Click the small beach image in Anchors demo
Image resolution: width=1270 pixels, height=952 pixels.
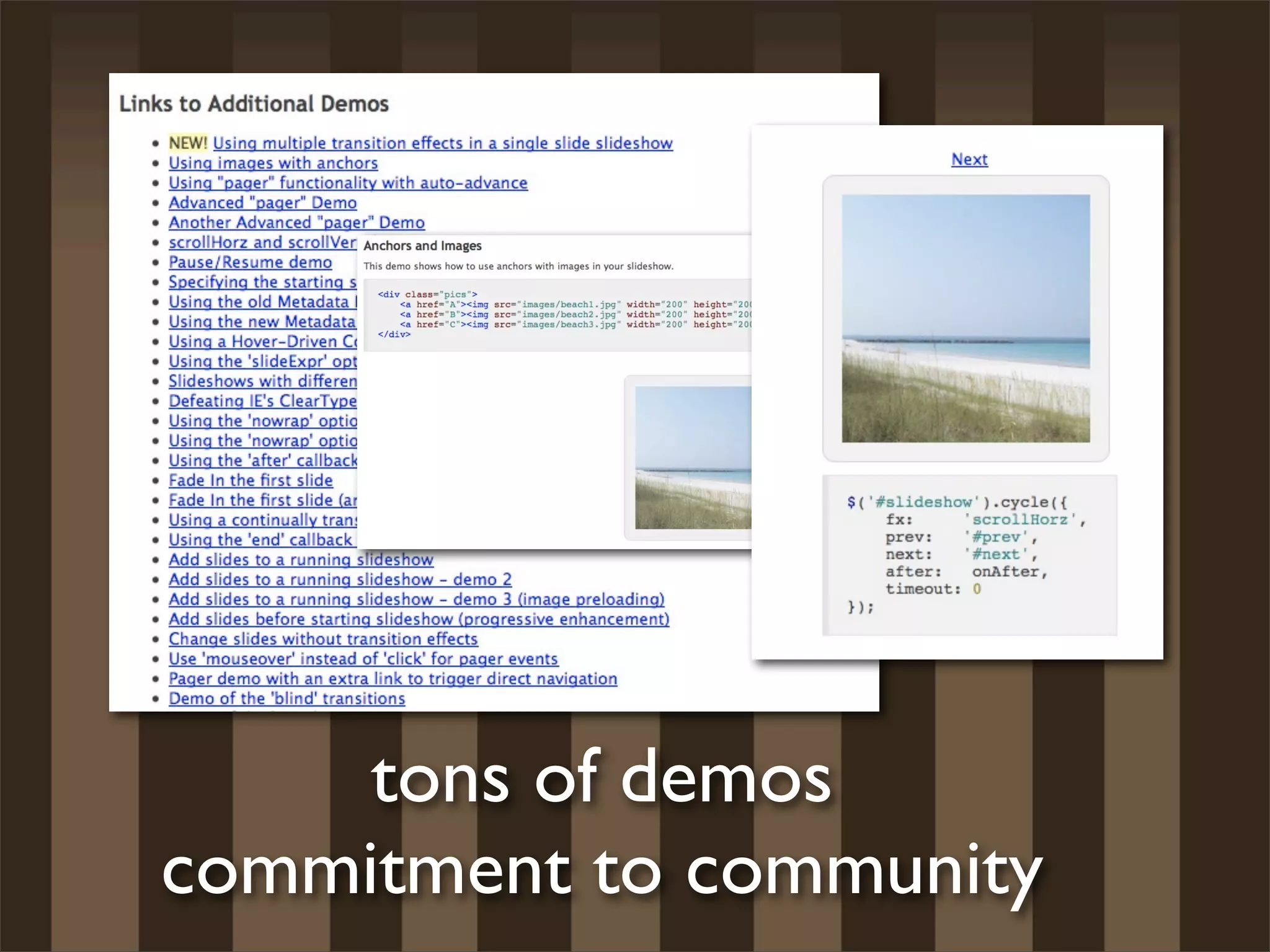693,457
